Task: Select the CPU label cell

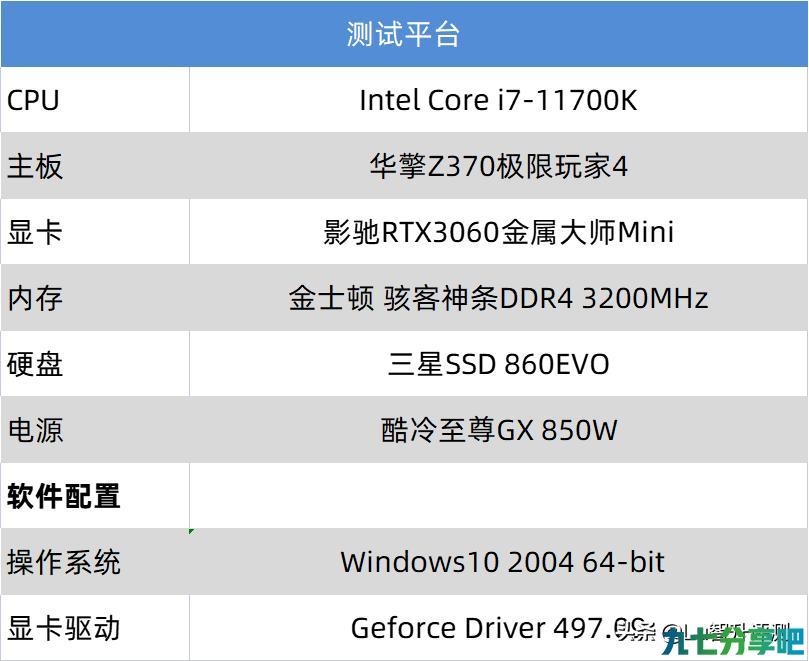Action: pos(95,100)
